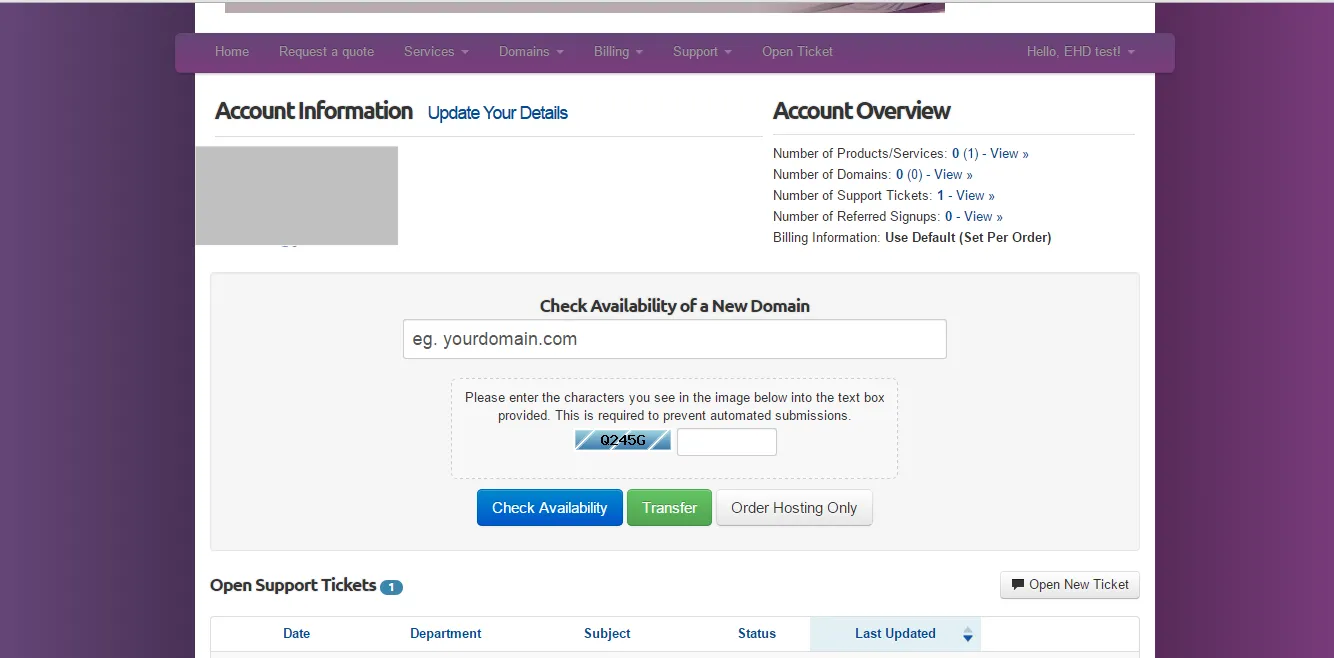Click the sort arrows in Last Updated column
Image resolution: width=1334 pixels, height=658 pixels.
click(967, 634)
